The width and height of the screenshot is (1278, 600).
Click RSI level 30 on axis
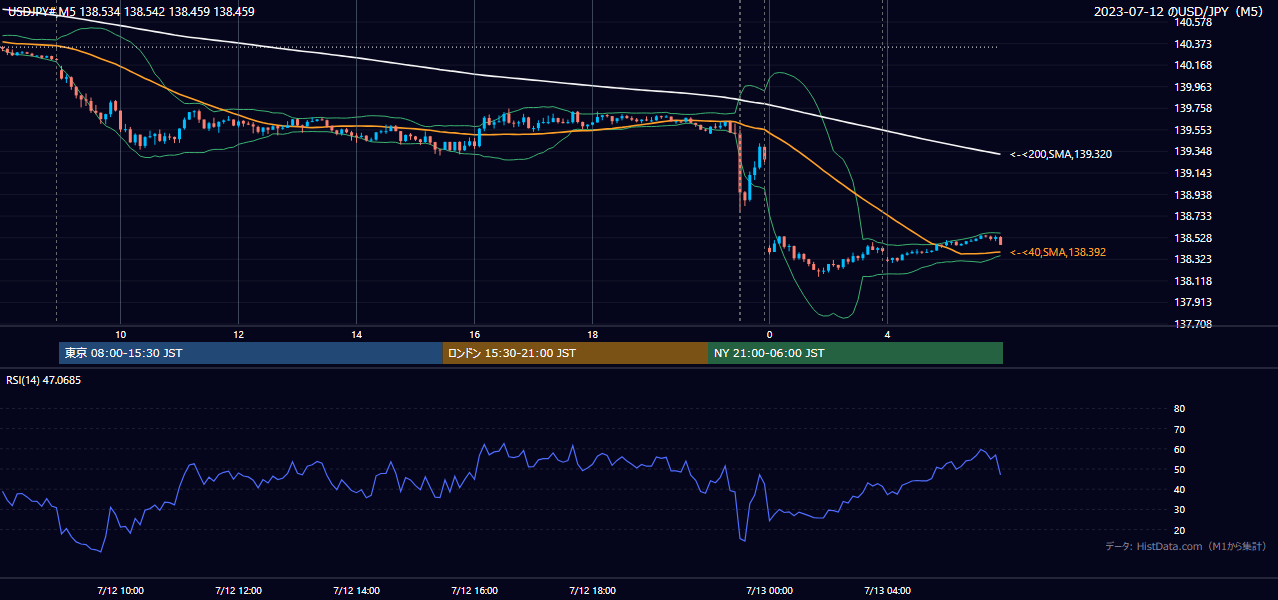(x=1179, y=509)
